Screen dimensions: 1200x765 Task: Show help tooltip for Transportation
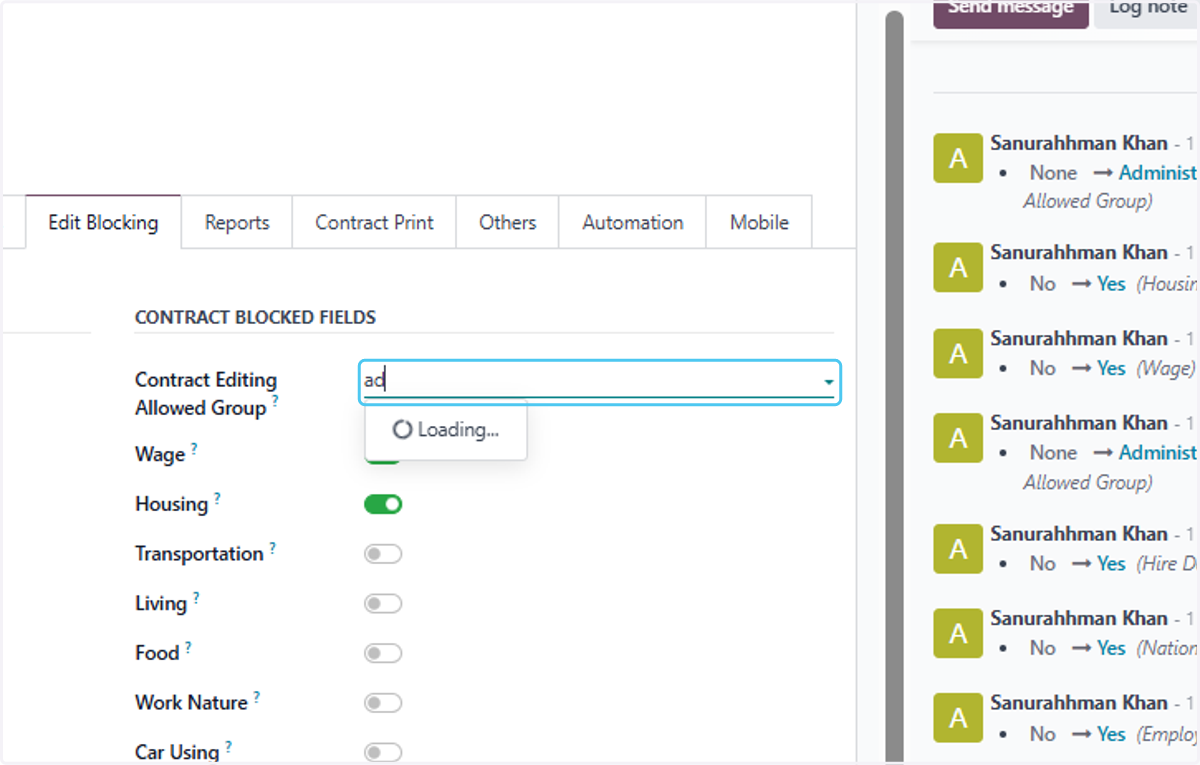[x=272, y=549]
